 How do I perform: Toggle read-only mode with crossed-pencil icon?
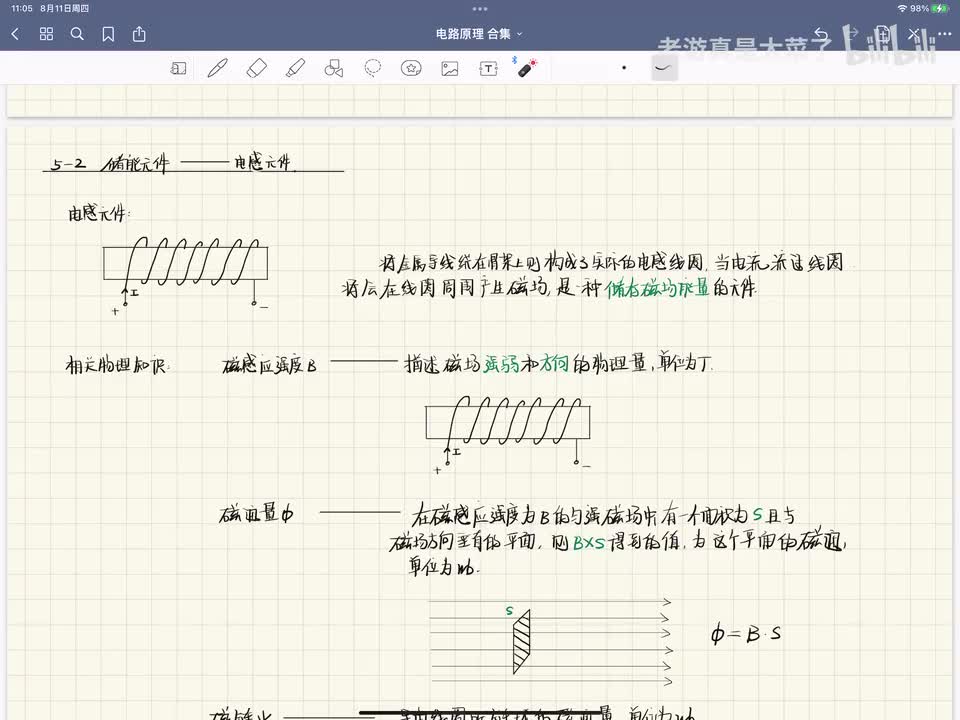913,34
